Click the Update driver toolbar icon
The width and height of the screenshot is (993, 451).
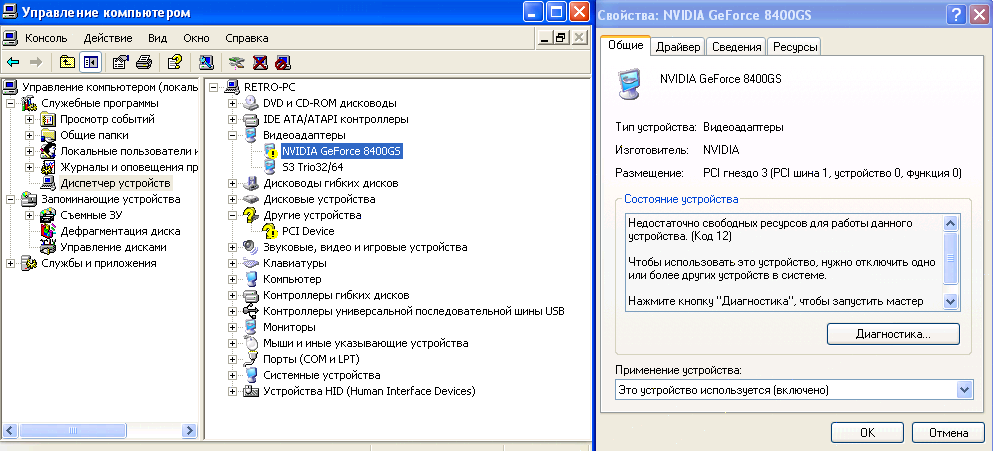(x=236, y=62)
